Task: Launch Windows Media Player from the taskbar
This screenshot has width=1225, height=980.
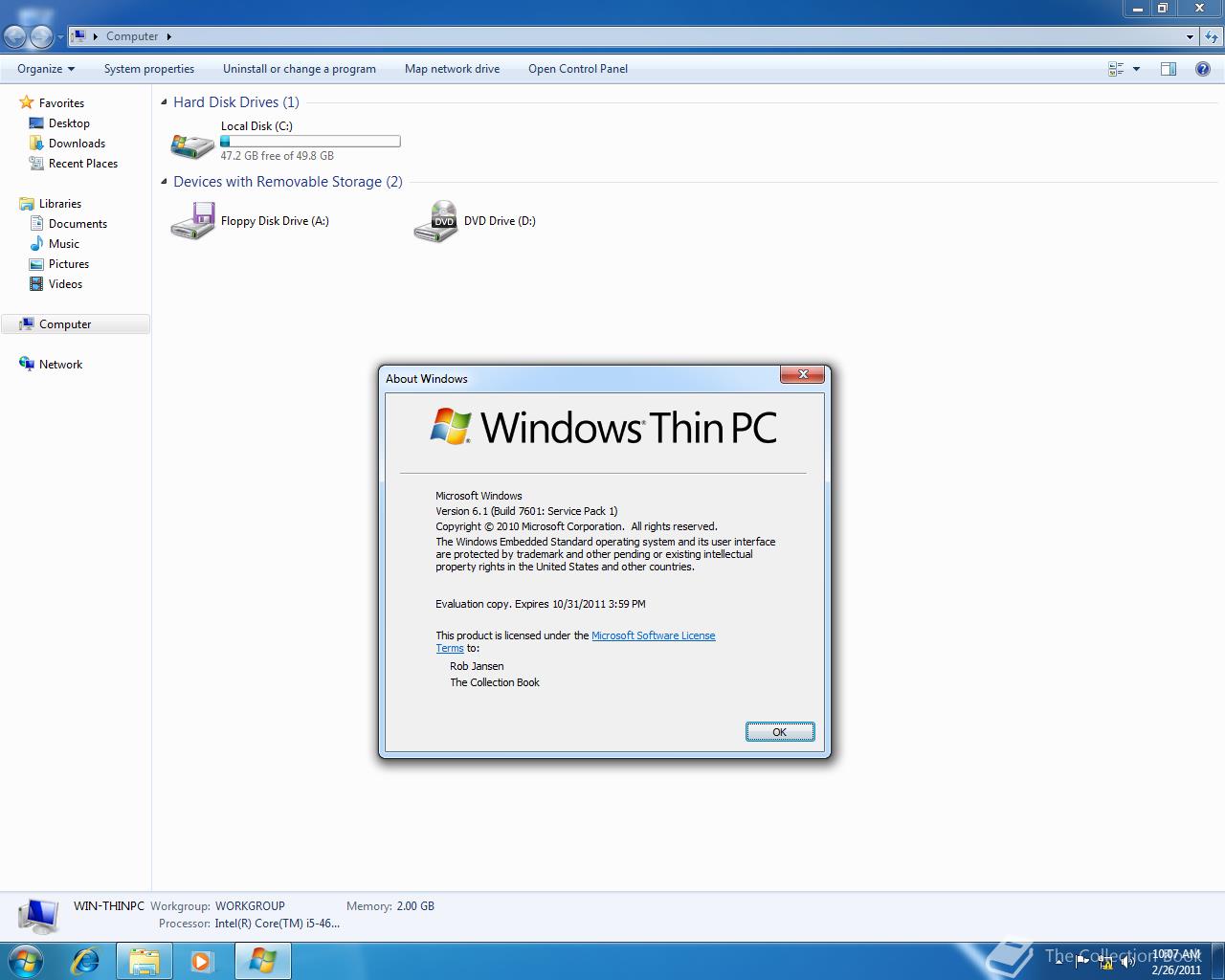Action: [x=202, y=961]
